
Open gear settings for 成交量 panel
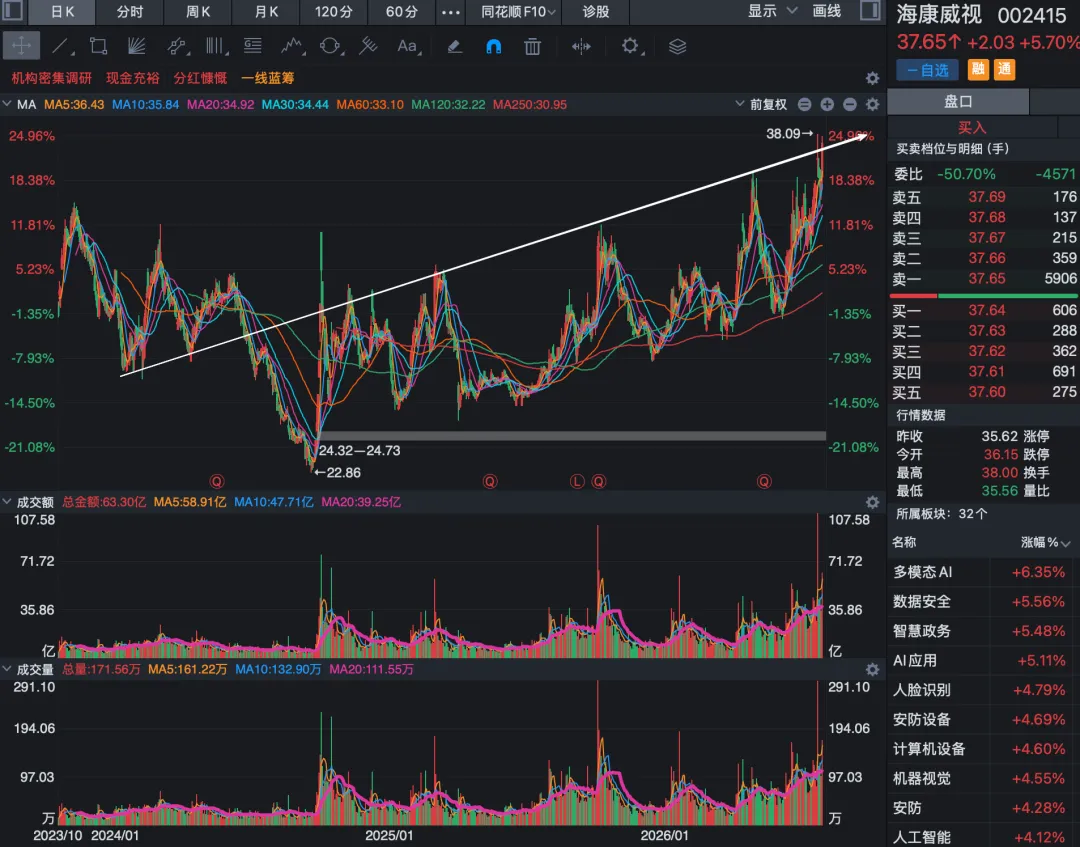coord(872,669)
